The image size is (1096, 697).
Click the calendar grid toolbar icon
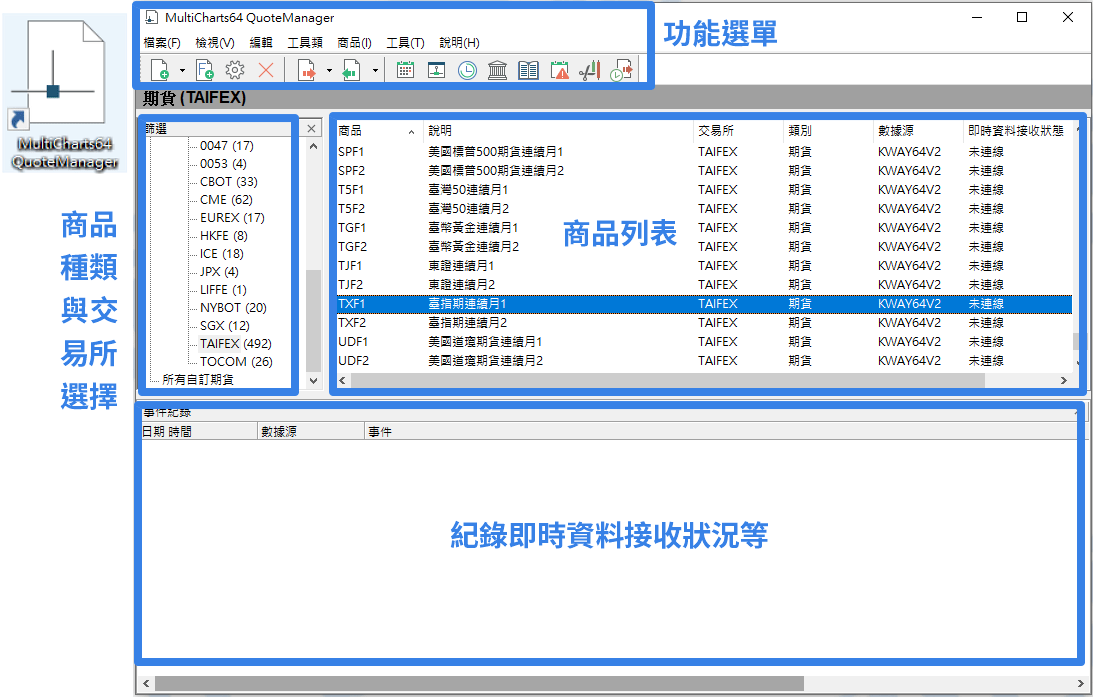pyautogui.click(x=405, y=70)
